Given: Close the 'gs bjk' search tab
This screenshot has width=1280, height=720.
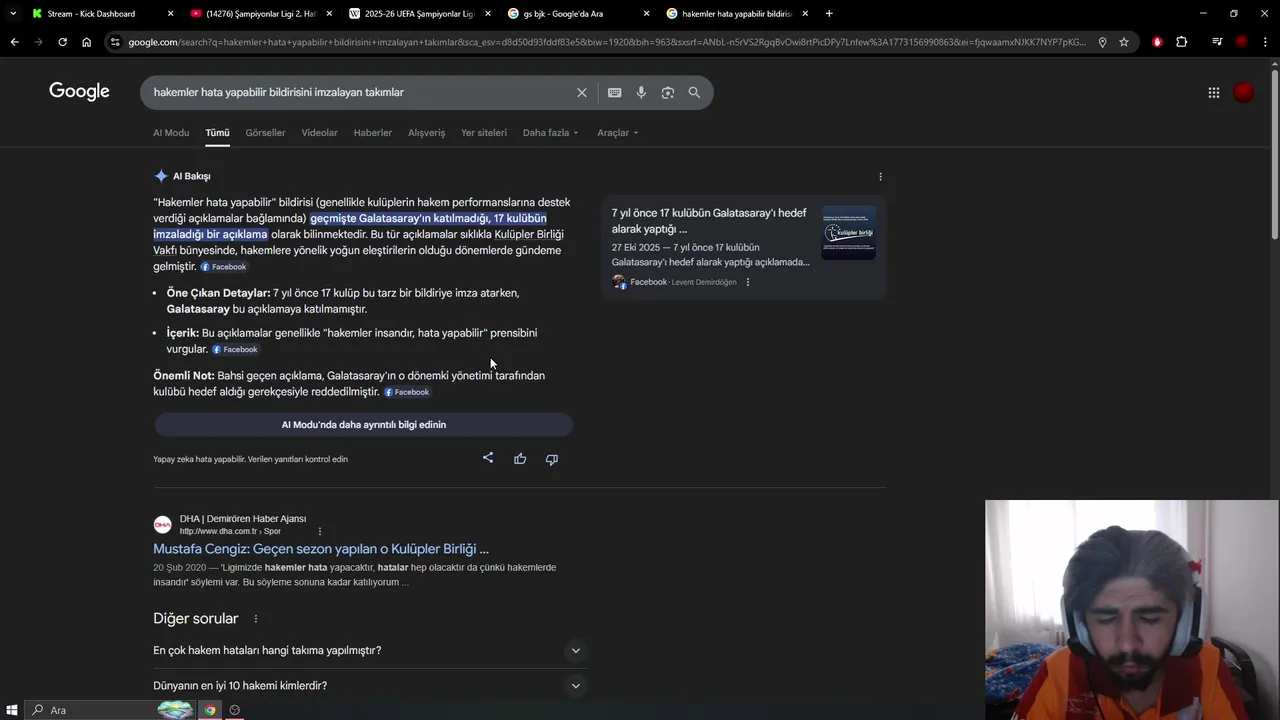Looking at the screenshot, I should 646,13.
